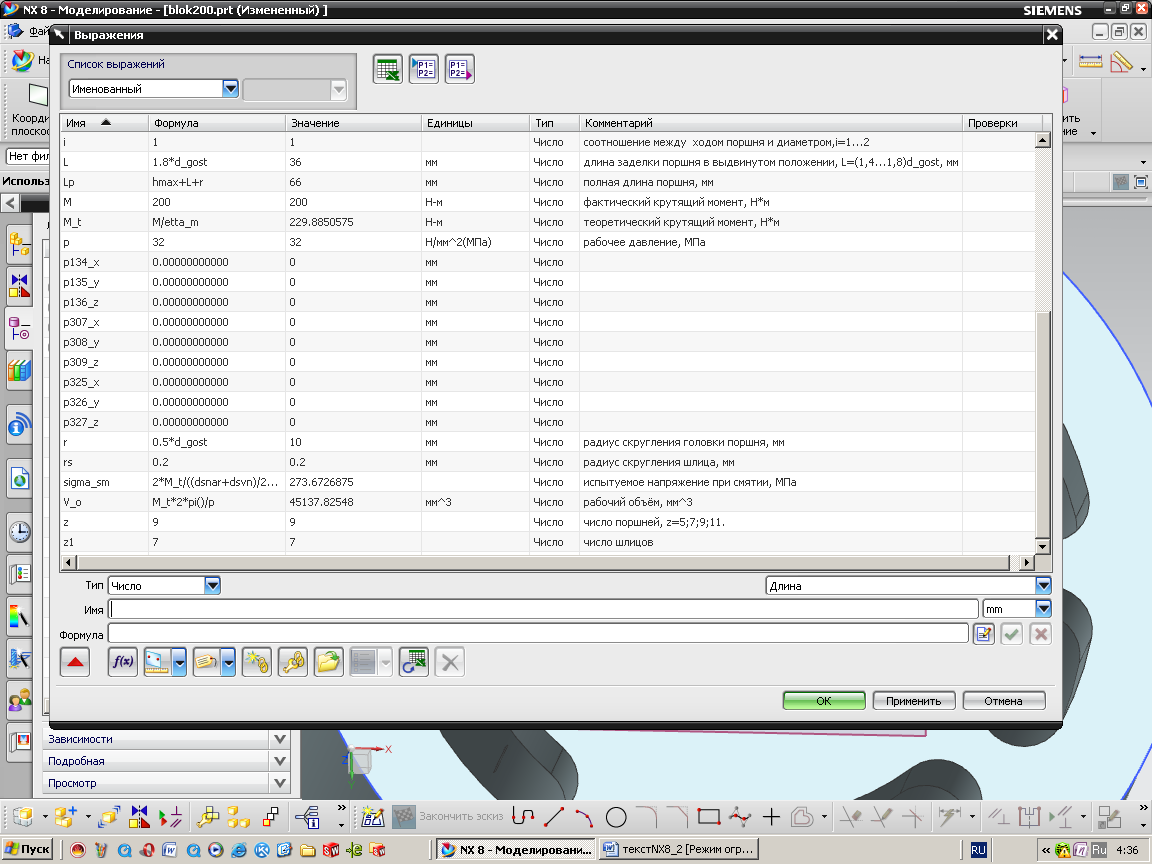Click the Значение column header
Screen dimensions: 1152x864
[353, 123]
